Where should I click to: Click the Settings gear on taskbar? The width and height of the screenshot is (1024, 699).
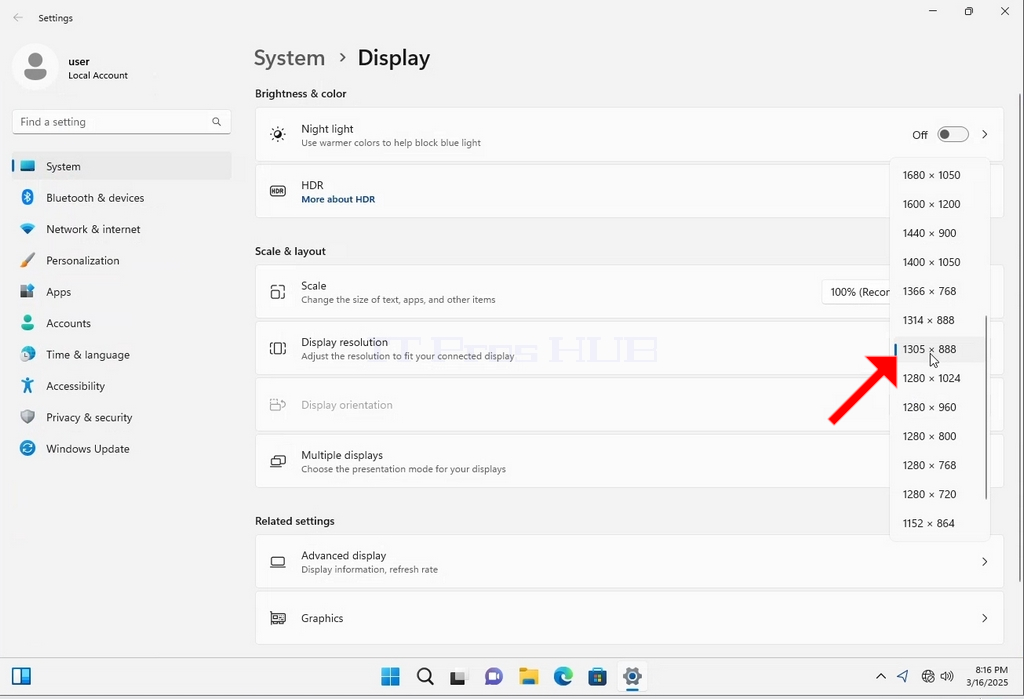(x=632, y=677)
